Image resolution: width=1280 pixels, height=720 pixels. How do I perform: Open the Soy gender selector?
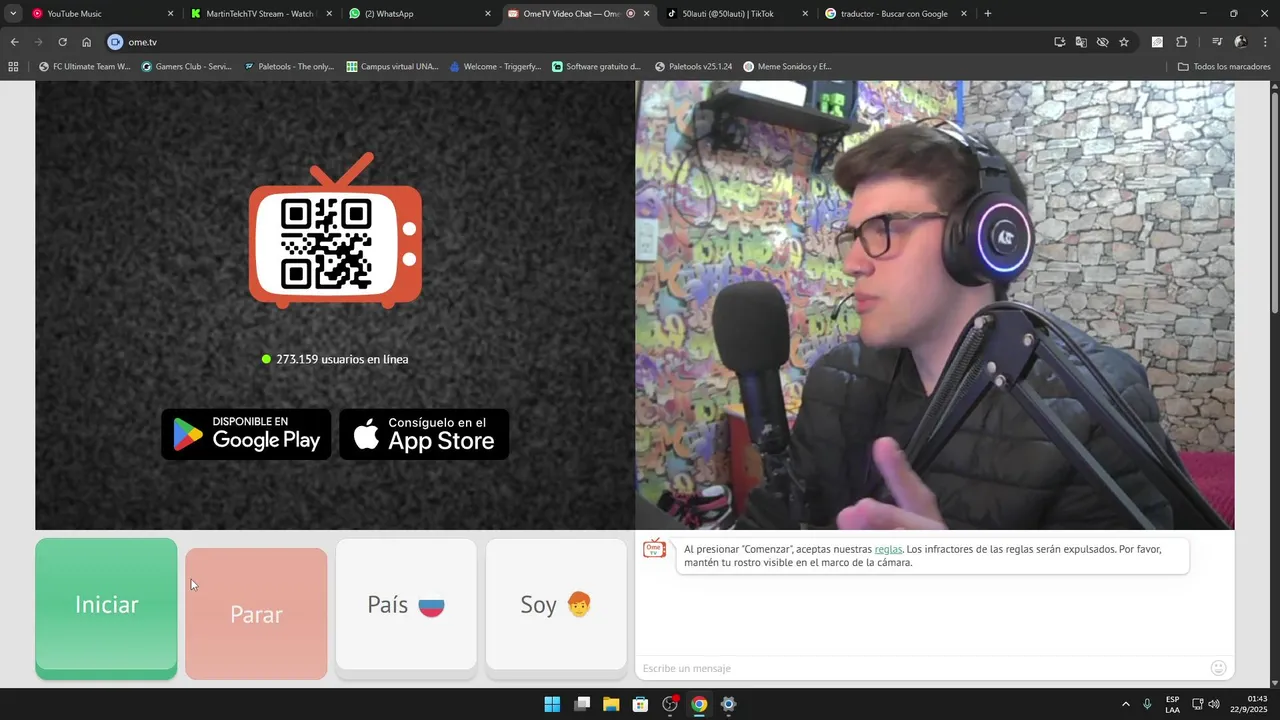pos(556,604)
